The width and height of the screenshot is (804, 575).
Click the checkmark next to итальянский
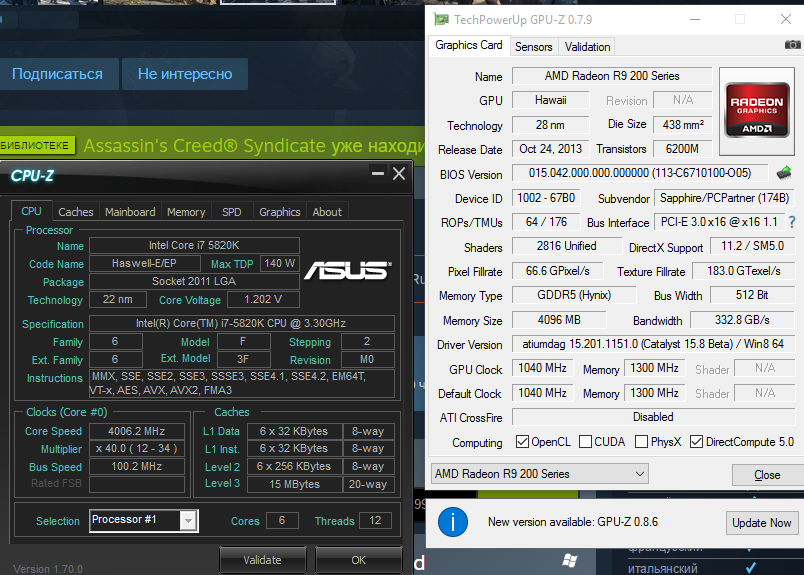750,568
